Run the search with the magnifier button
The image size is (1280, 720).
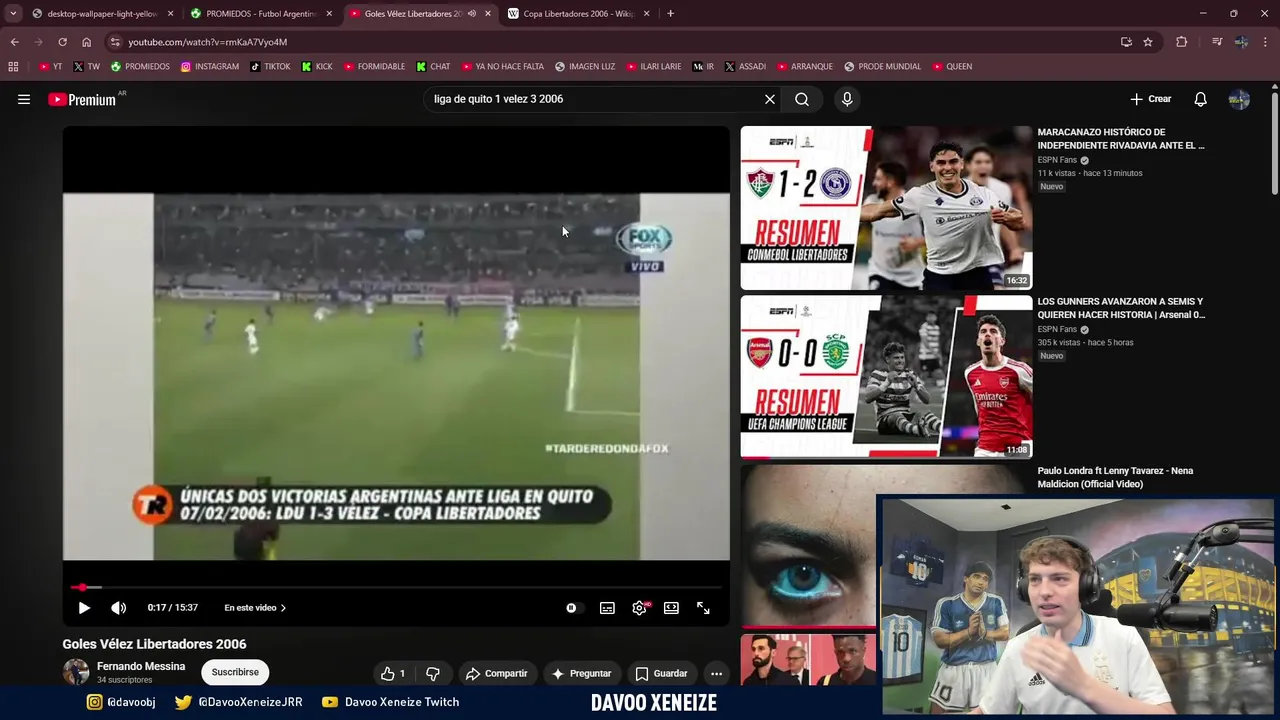pos(802,99)
